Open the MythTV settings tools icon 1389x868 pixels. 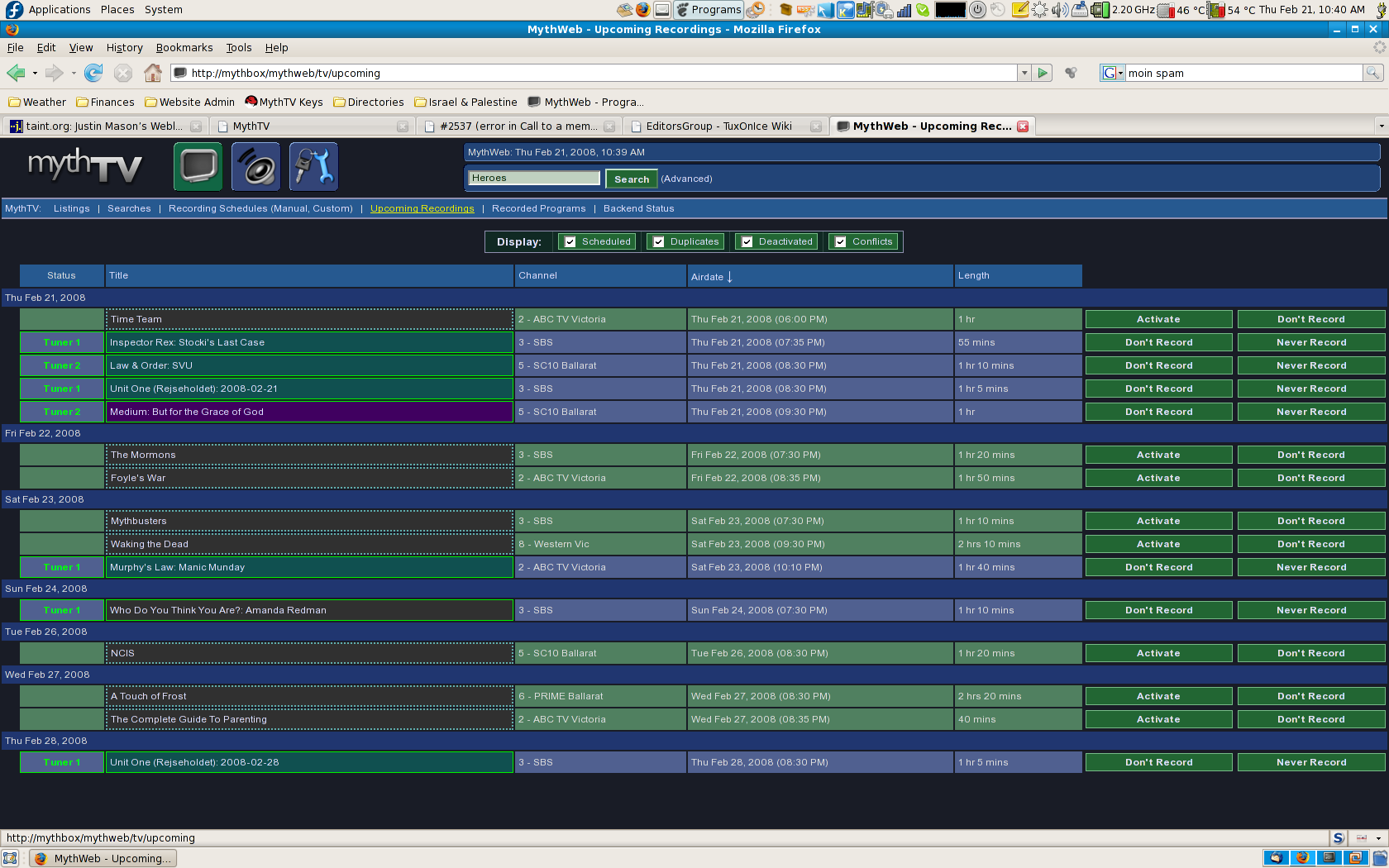(x=313, y=166)
